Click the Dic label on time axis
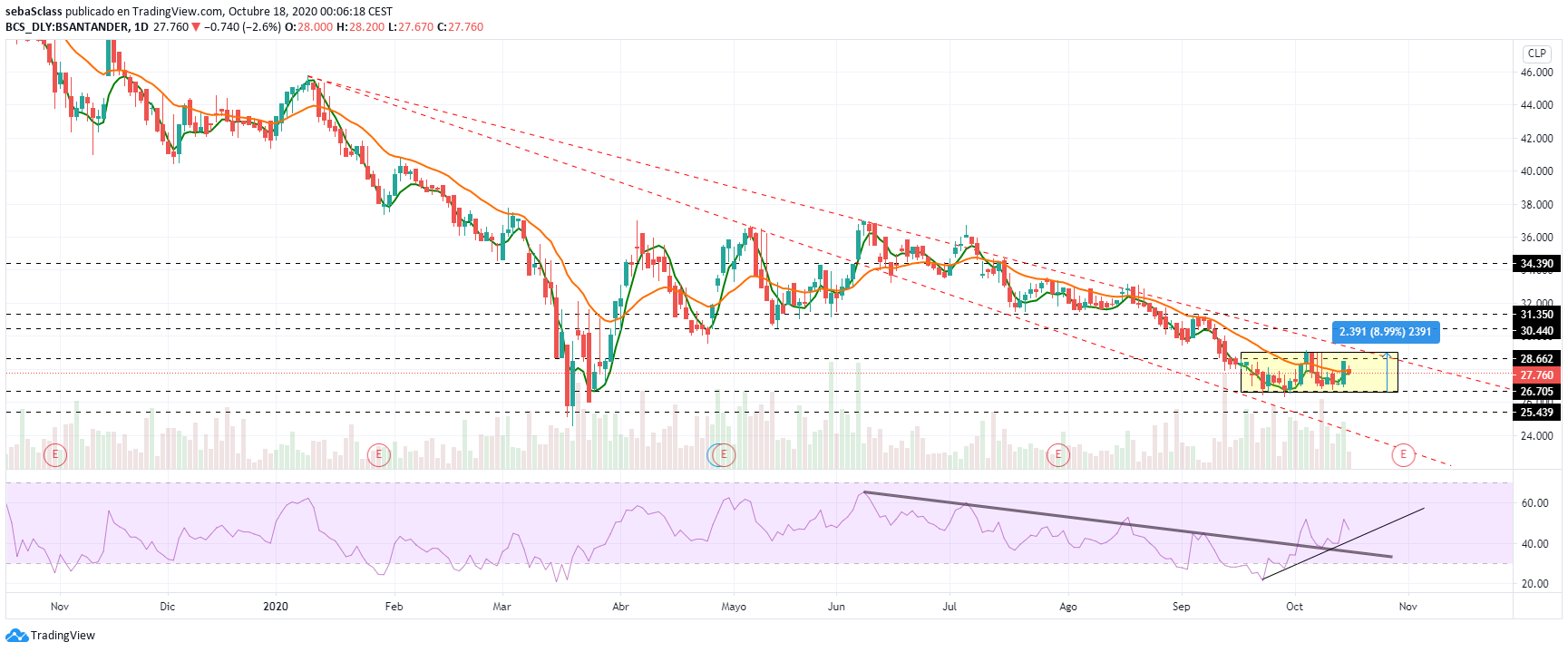 tap(167, 607)
